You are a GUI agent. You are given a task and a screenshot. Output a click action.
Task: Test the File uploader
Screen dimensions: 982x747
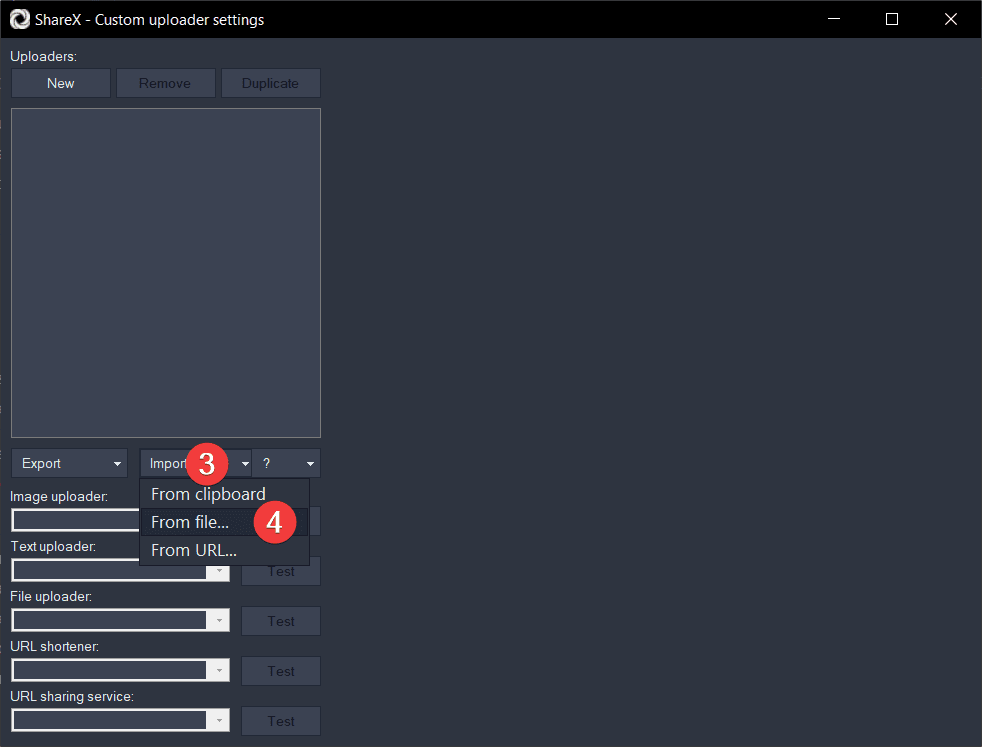[281, 621]
